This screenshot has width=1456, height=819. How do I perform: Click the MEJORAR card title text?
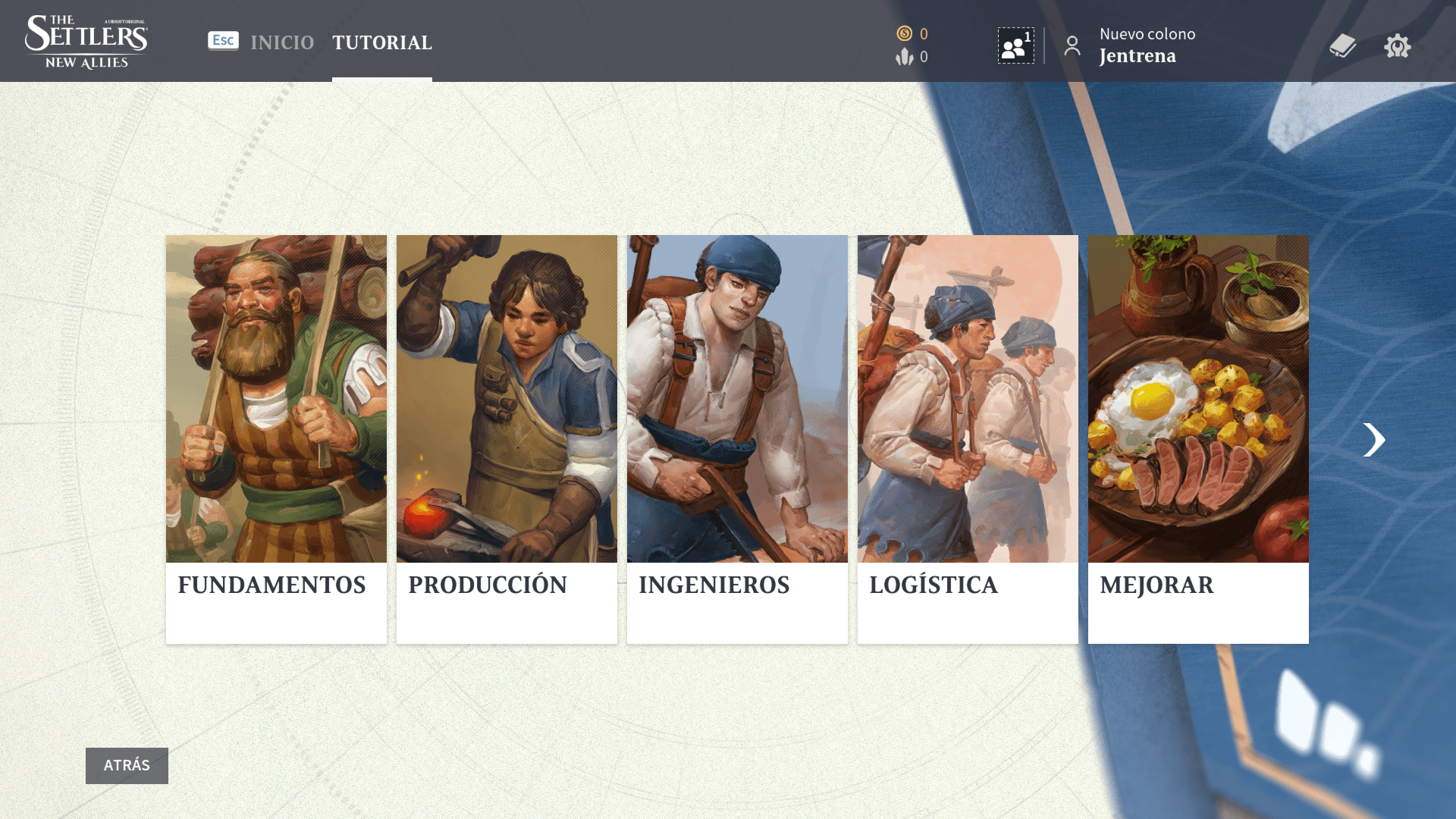[1156, 585]
